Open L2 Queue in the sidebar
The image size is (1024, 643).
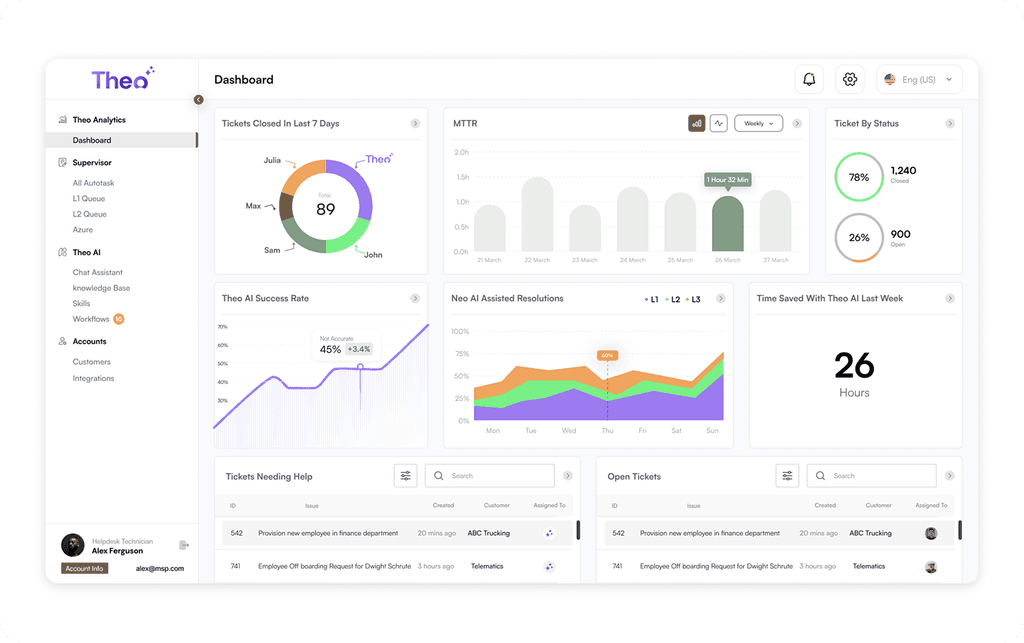point(89,214)
